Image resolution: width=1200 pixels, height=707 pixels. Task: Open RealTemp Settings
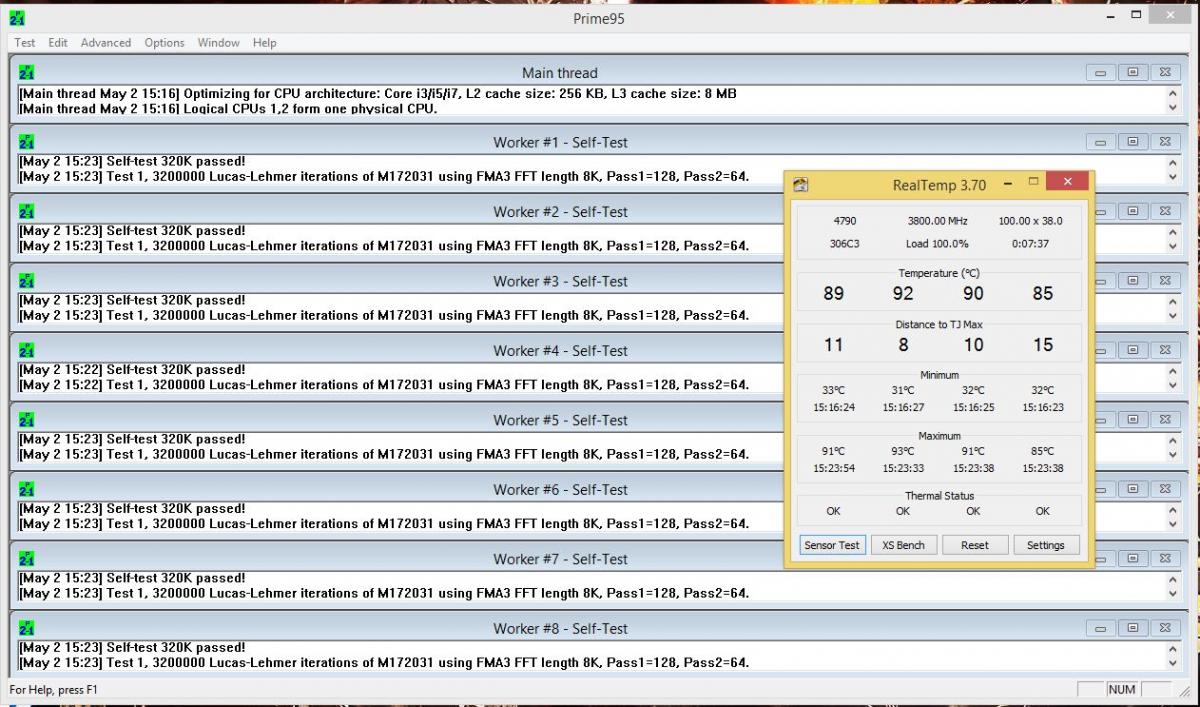click(x=1046, y=545)
